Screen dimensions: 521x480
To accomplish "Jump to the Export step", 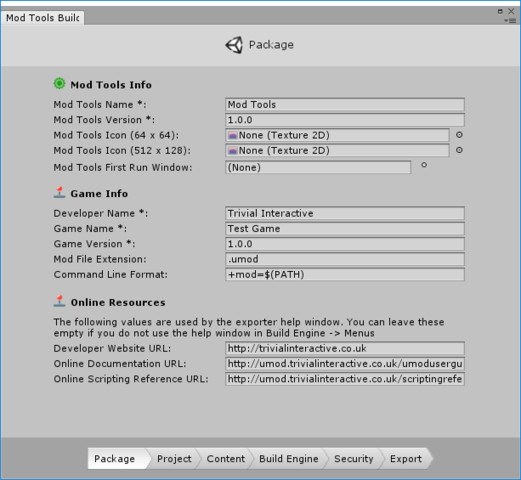I will click(x=406, y=459).
